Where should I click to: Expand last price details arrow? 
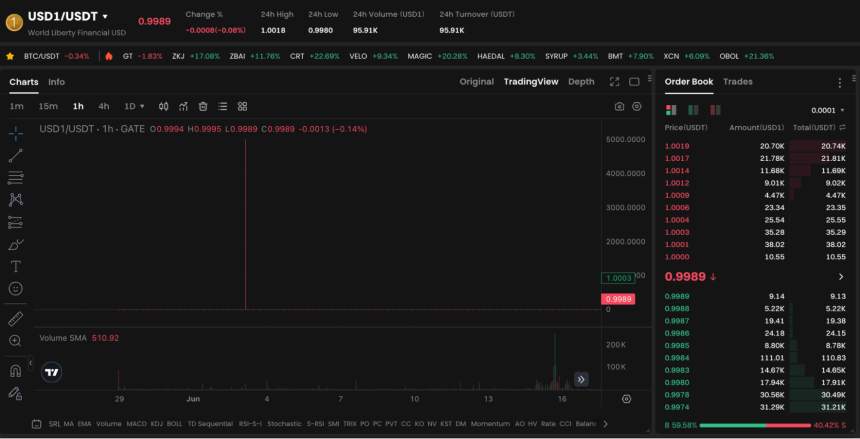[841, 277]
